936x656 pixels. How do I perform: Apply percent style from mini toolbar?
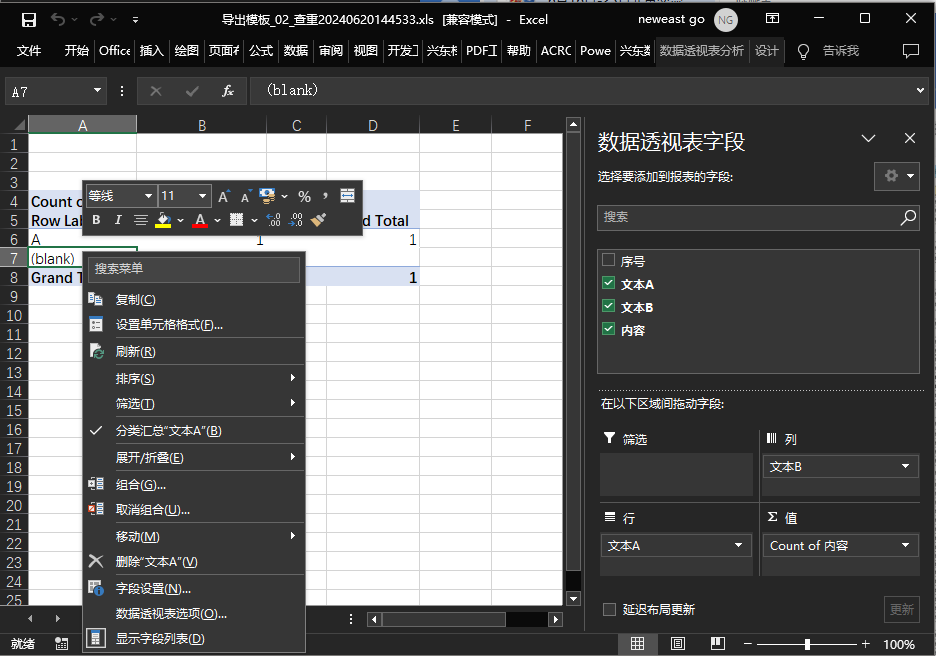304,196
